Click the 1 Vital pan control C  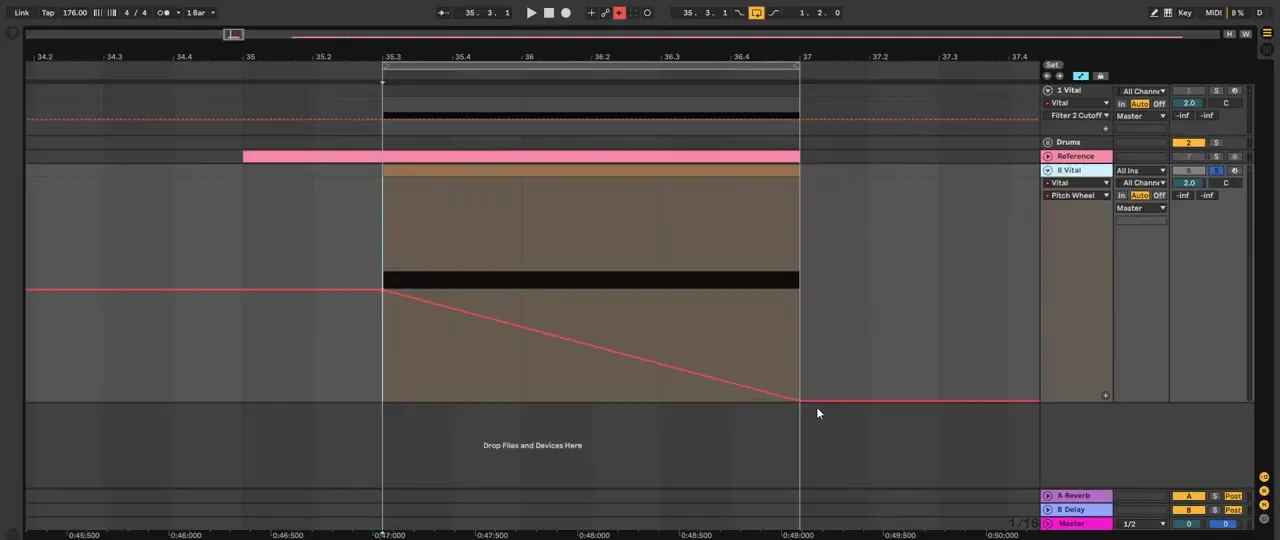click(1225, 103)
